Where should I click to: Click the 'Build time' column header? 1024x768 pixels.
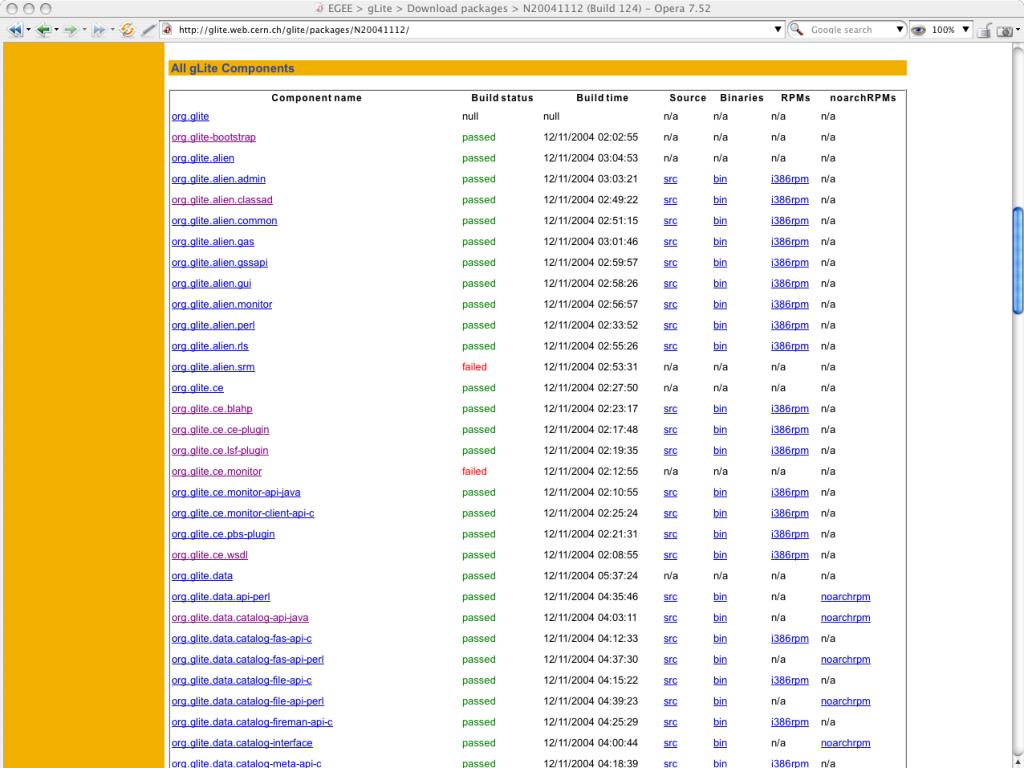(x=602, y=98)
